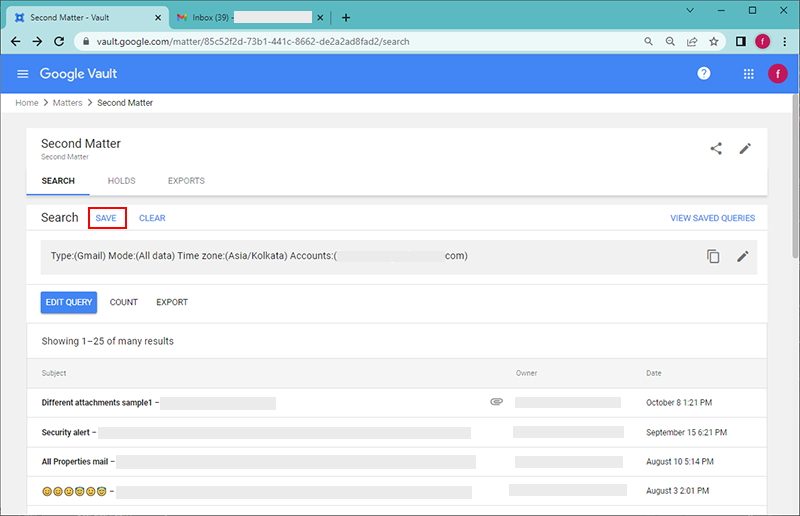800x516 pixels.
Task: Share the Second Matter
Action: tap(716, 149)
